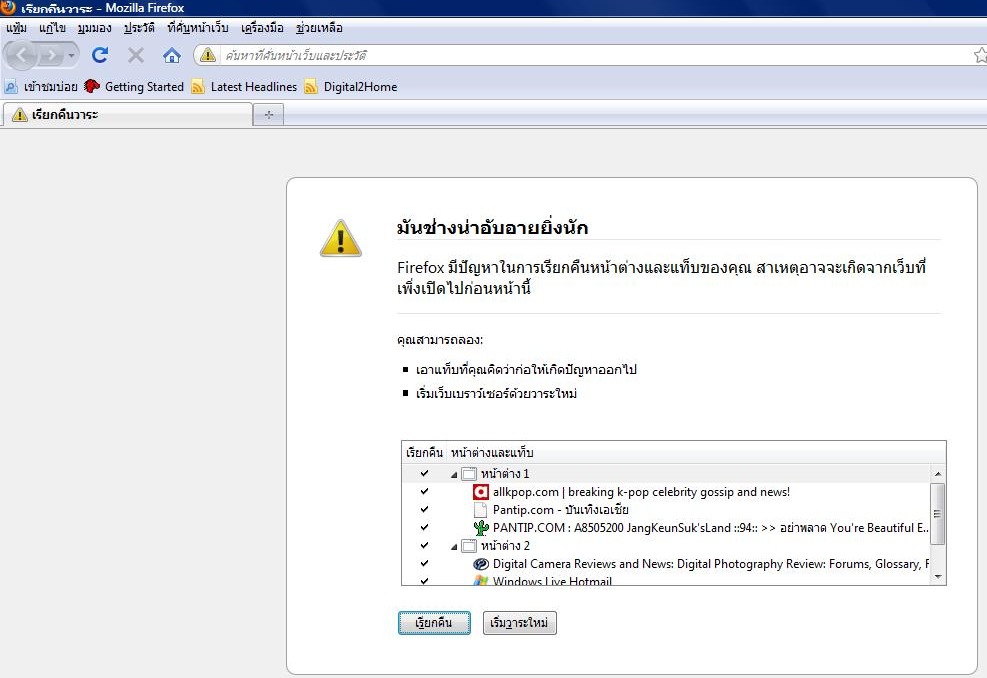The image size is (987, 678).
Task: Click the Windows Live Hotmail favicon
Action: tap(481, 580)
